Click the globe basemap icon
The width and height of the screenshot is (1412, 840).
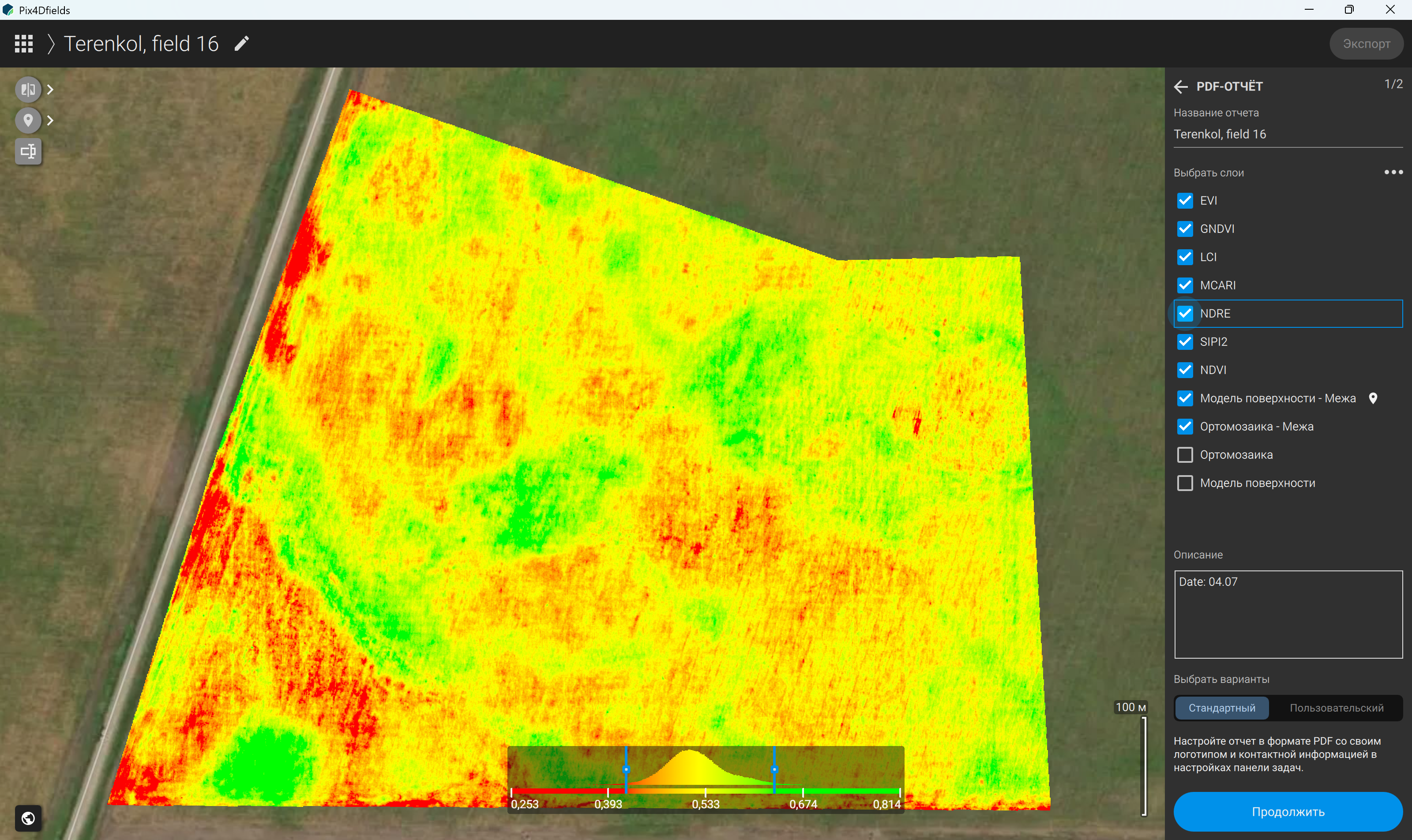28,818
